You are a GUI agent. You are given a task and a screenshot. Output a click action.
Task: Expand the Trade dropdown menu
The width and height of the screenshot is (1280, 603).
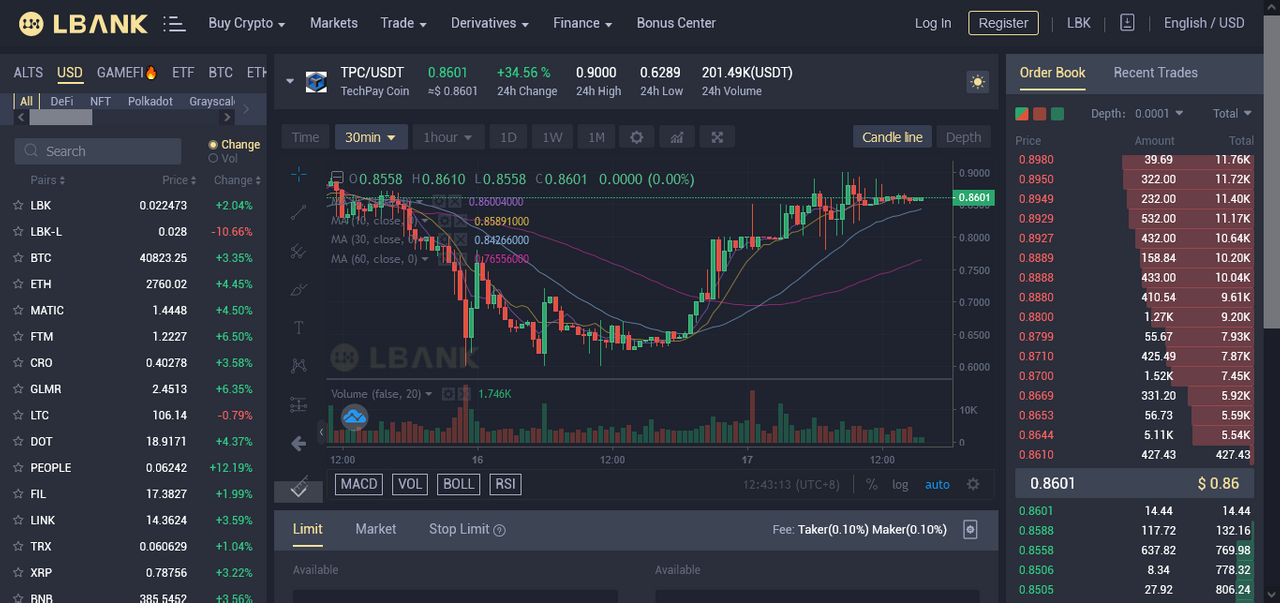(403, 23)
